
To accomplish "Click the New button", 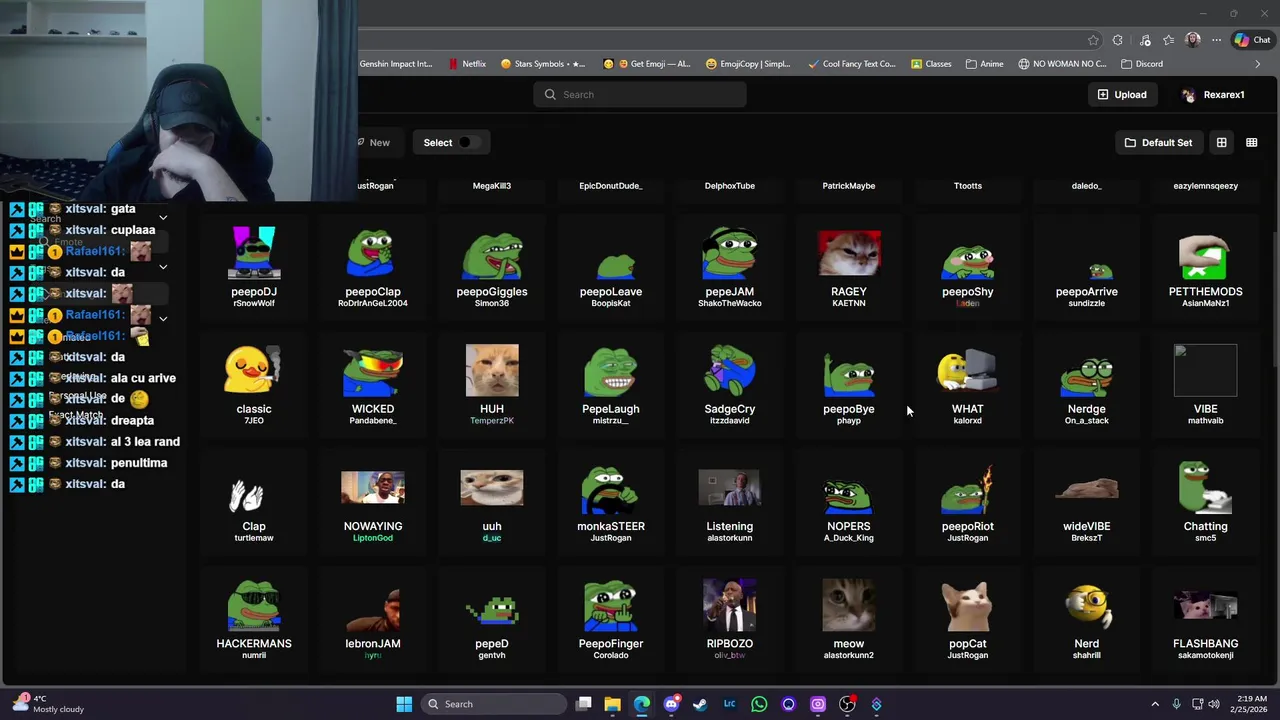I will coord(374,142).
